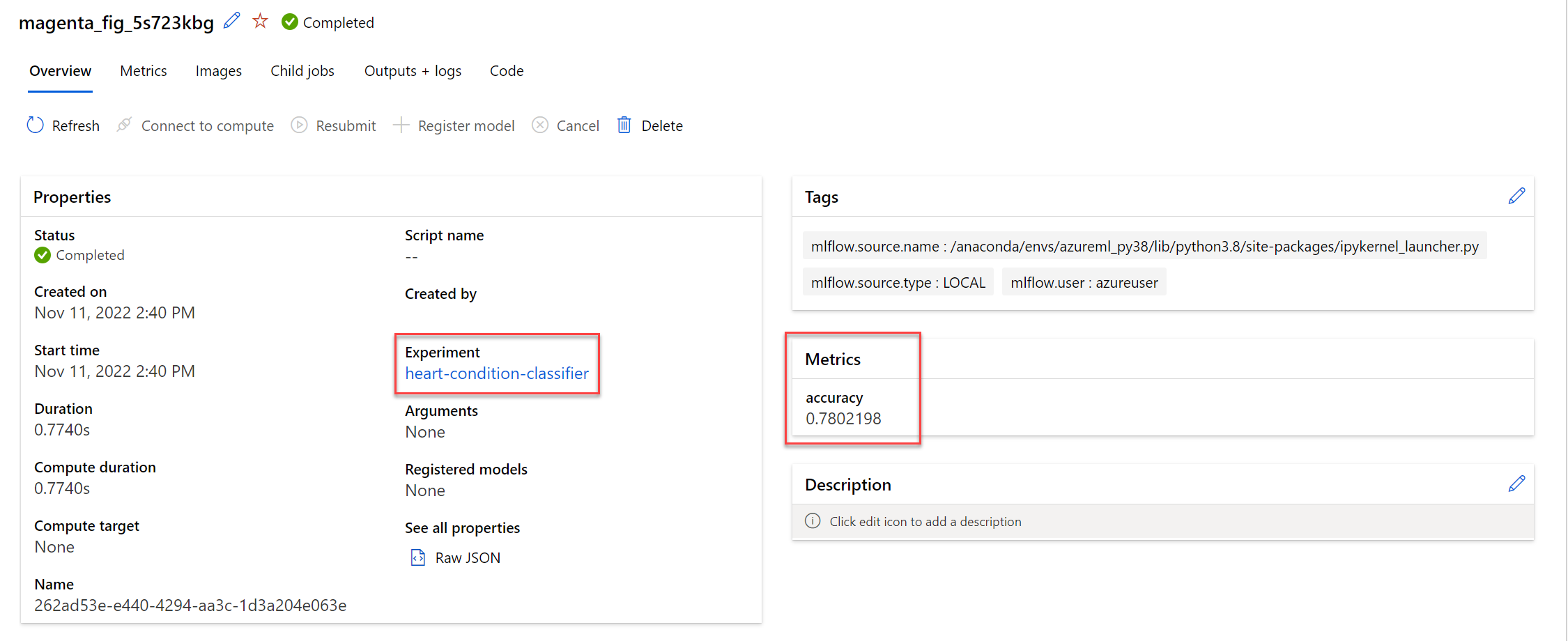Click the mlflow.source.type : LOCAL tag

click(898, 282)
